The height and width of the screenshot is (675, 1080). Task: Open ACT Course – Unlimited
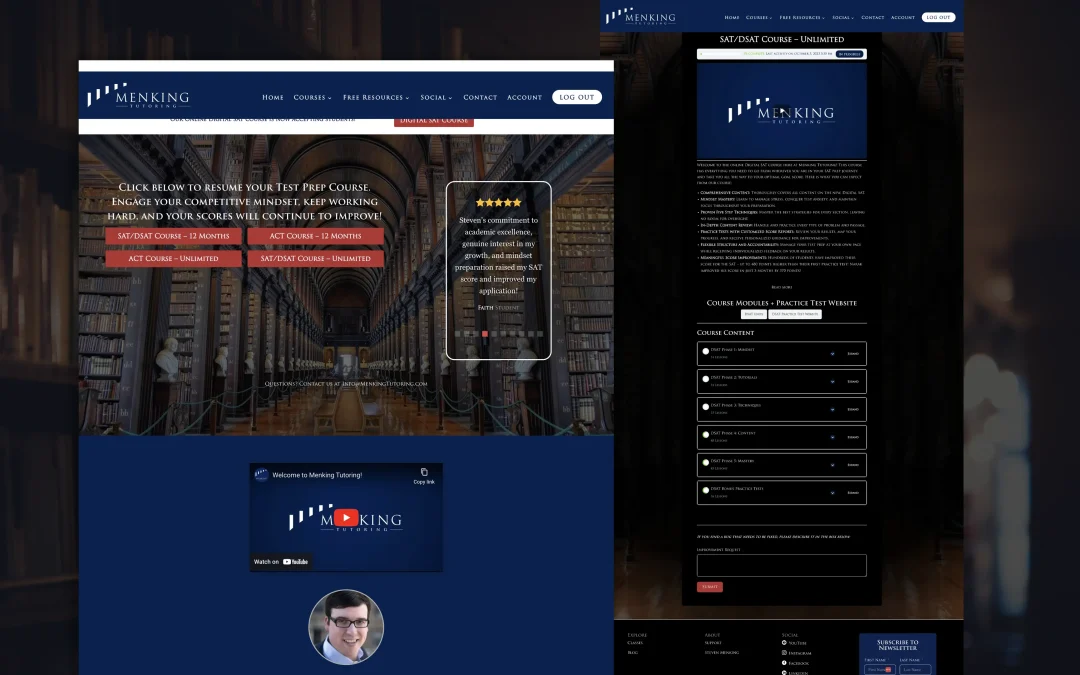coord(174,258)
